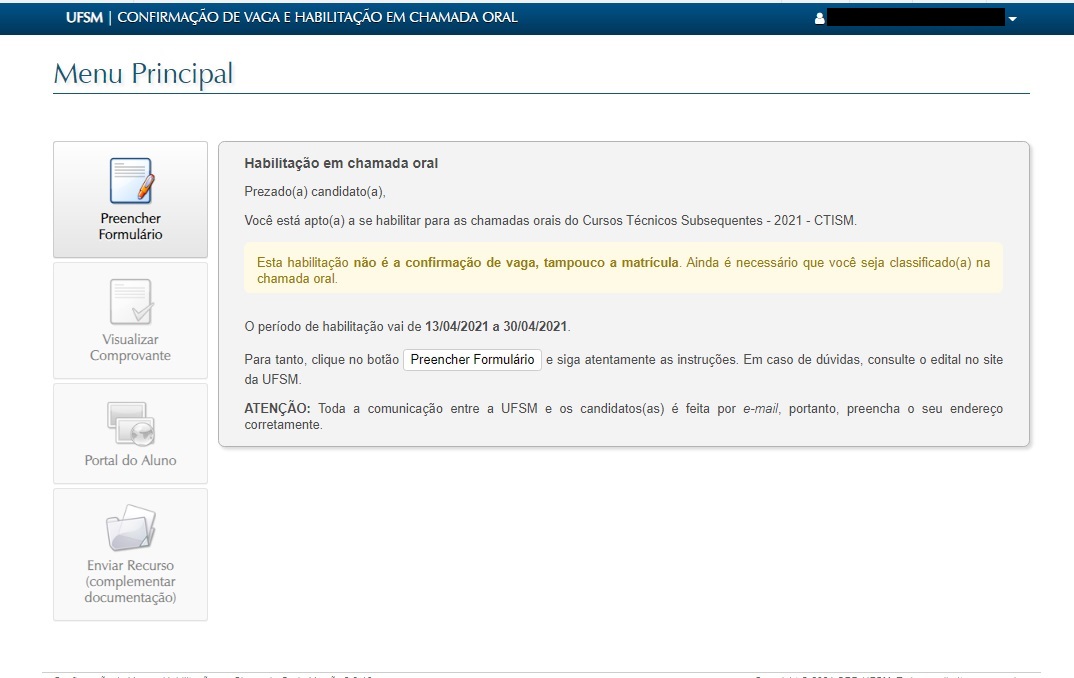Choose the "Portal do Aluno" sidebar label
The image size is (1074, 678).
pyautogui.click(x=130, y=460)
